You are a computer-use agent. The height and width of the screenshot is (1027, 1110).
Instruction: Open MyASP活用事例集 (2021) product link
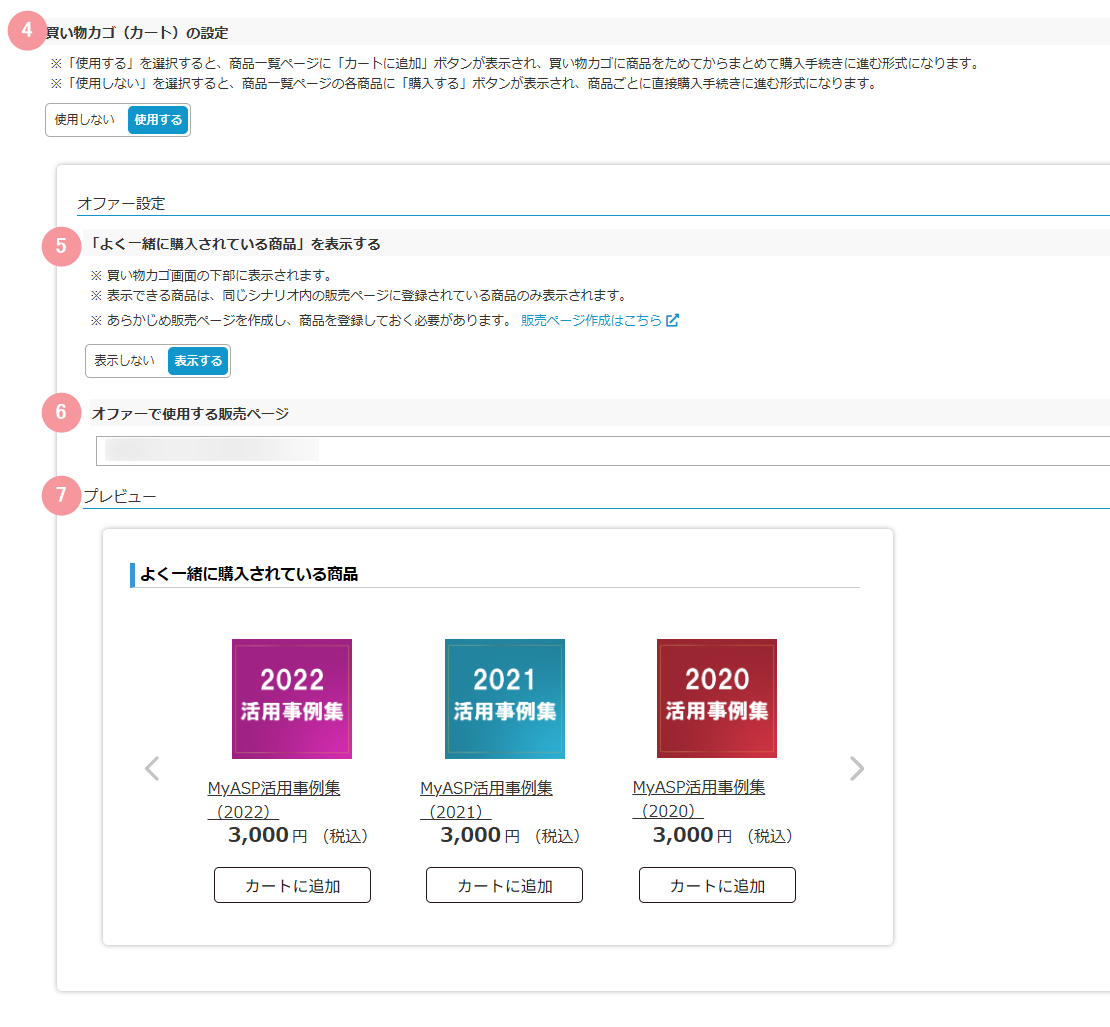click(486, 800)
